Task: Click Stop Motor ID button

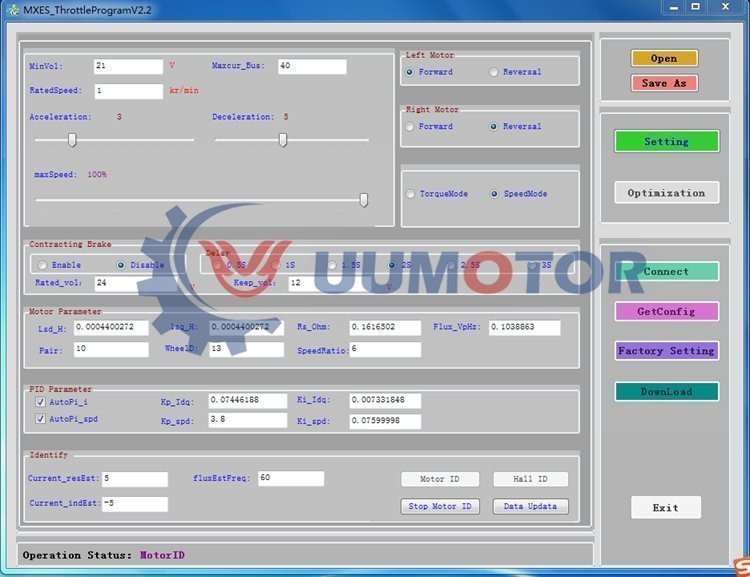Action: click(440, 506)
